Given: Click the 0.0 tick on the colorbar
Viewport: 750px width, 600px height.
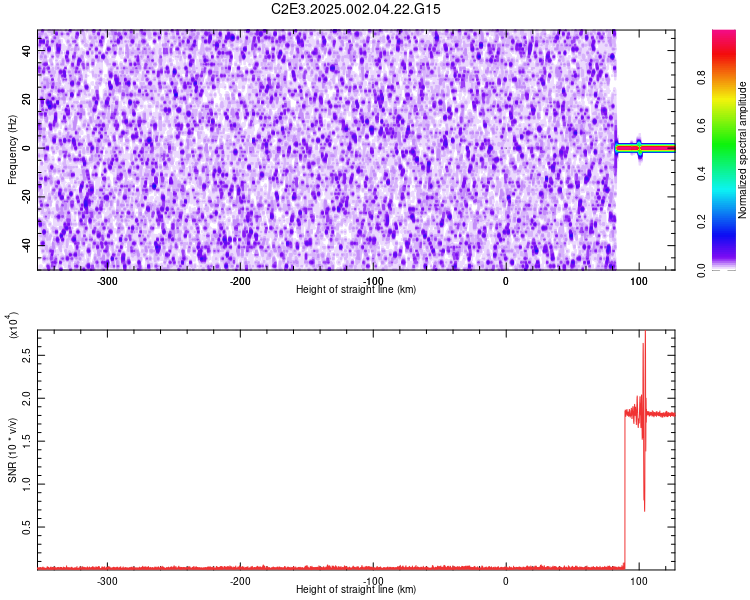Looking at the screenshot, I should (702, 270).
